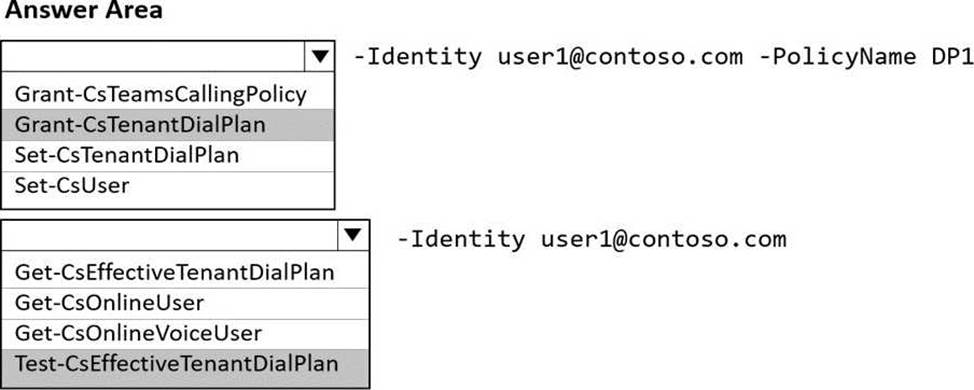Pick the Get-CsOnlineVoiceUser option

coord(185,333)
